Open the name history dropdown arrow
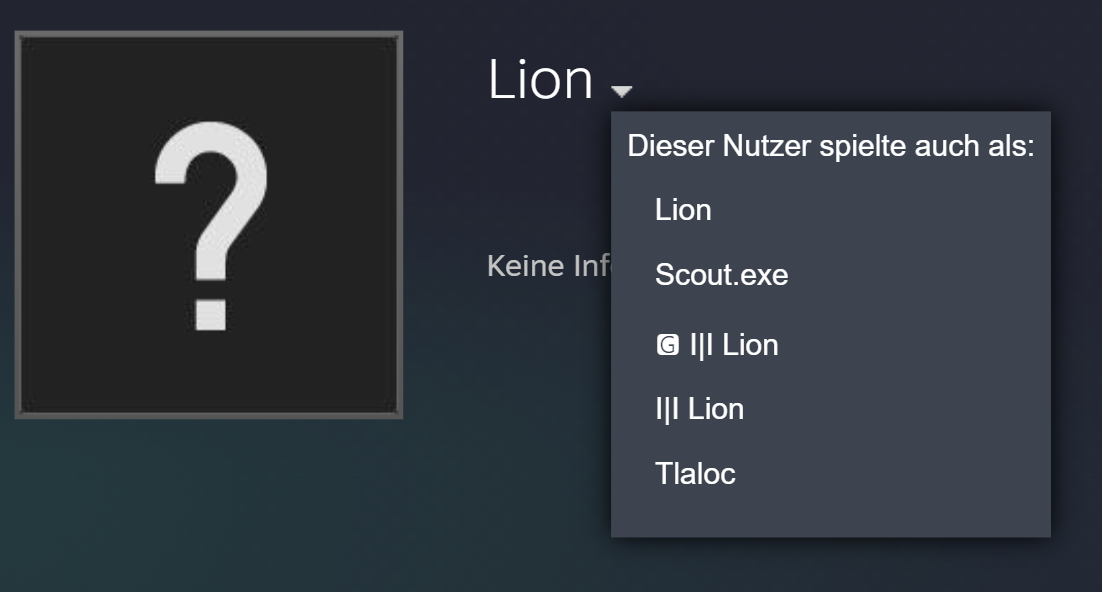1102x592 pixels. 622,91
